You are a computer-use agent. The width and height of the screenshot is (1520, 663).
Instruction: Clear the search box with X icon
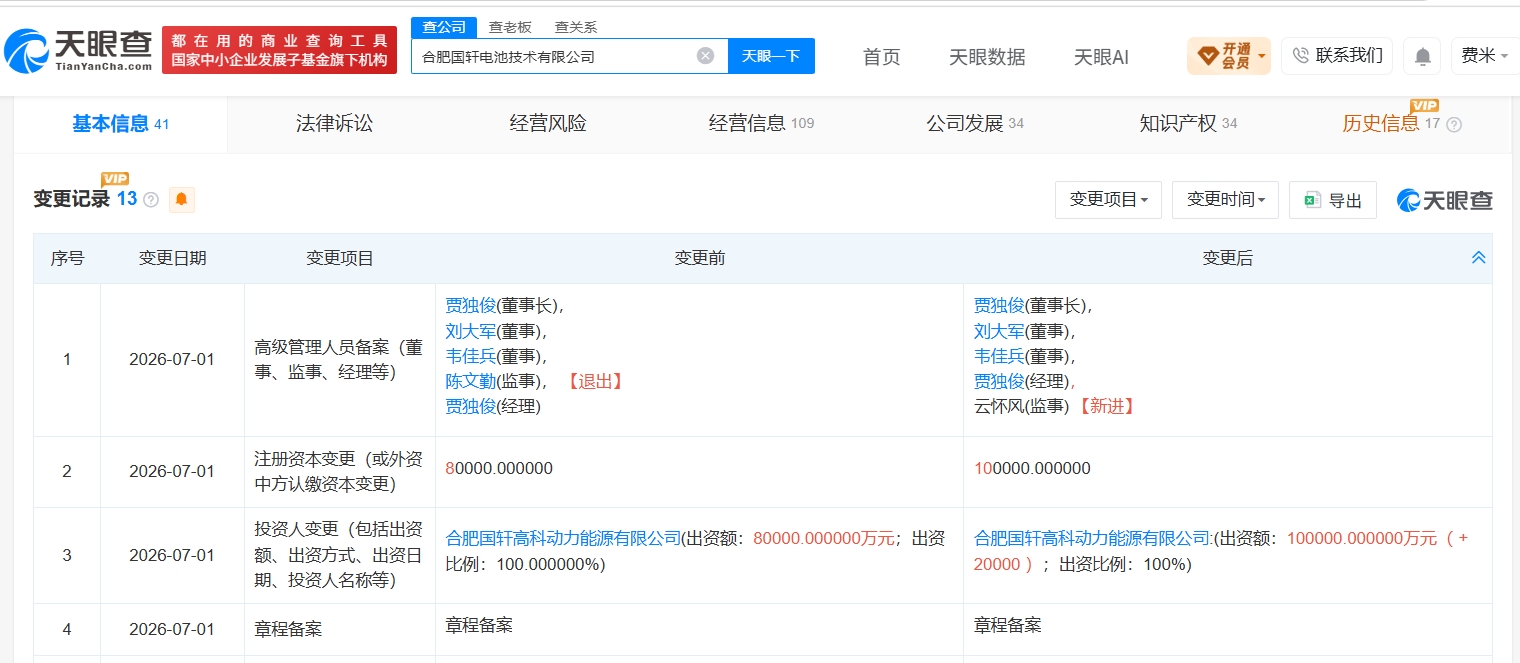coord(705,56)
